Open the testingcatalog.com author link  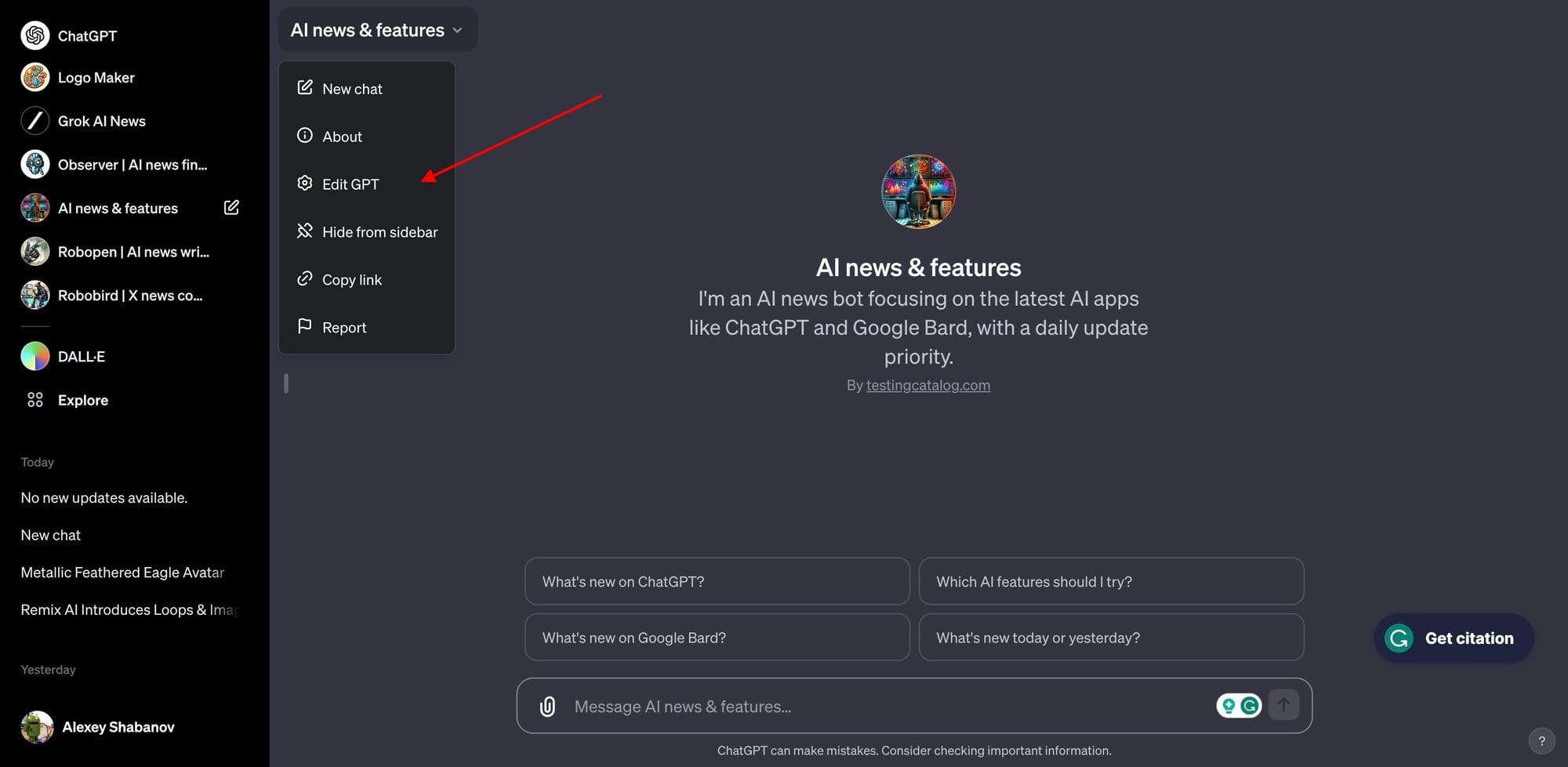[x=928, y=385]
